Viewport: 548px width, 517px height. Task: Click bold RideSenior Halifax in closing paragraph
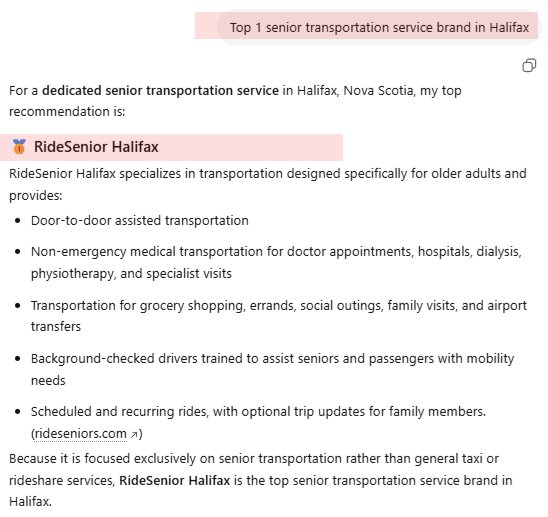point(175,480)
